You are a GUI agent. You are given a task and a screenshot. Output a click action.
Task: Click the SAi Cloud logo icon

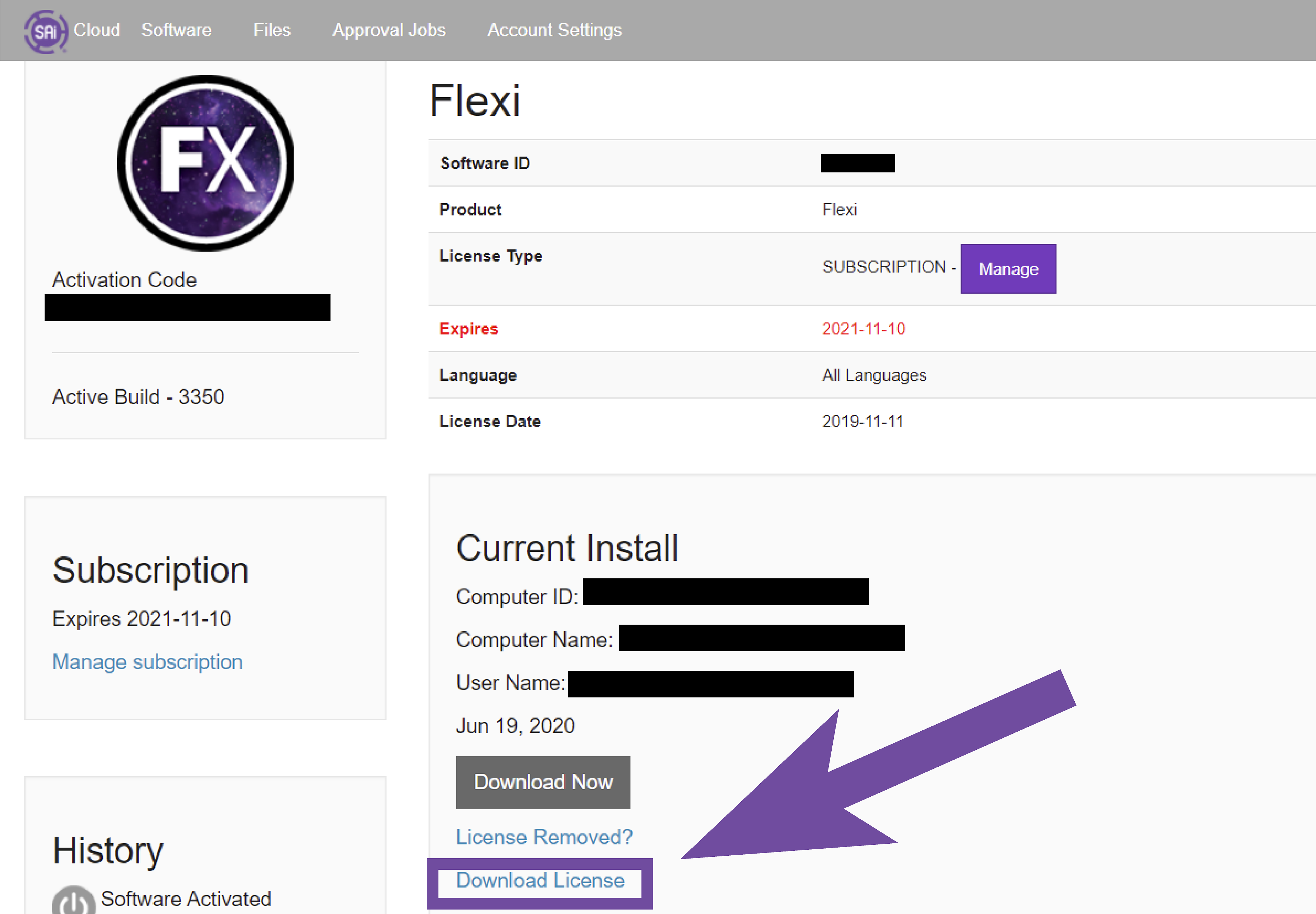click(x=46, y=31)
